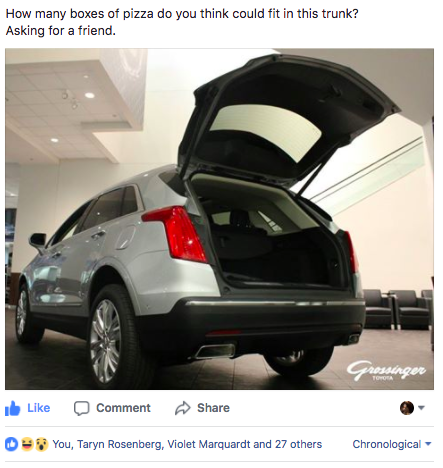Open the SUV trunk photo
The image size is (443, 468).
click(219, 219)
